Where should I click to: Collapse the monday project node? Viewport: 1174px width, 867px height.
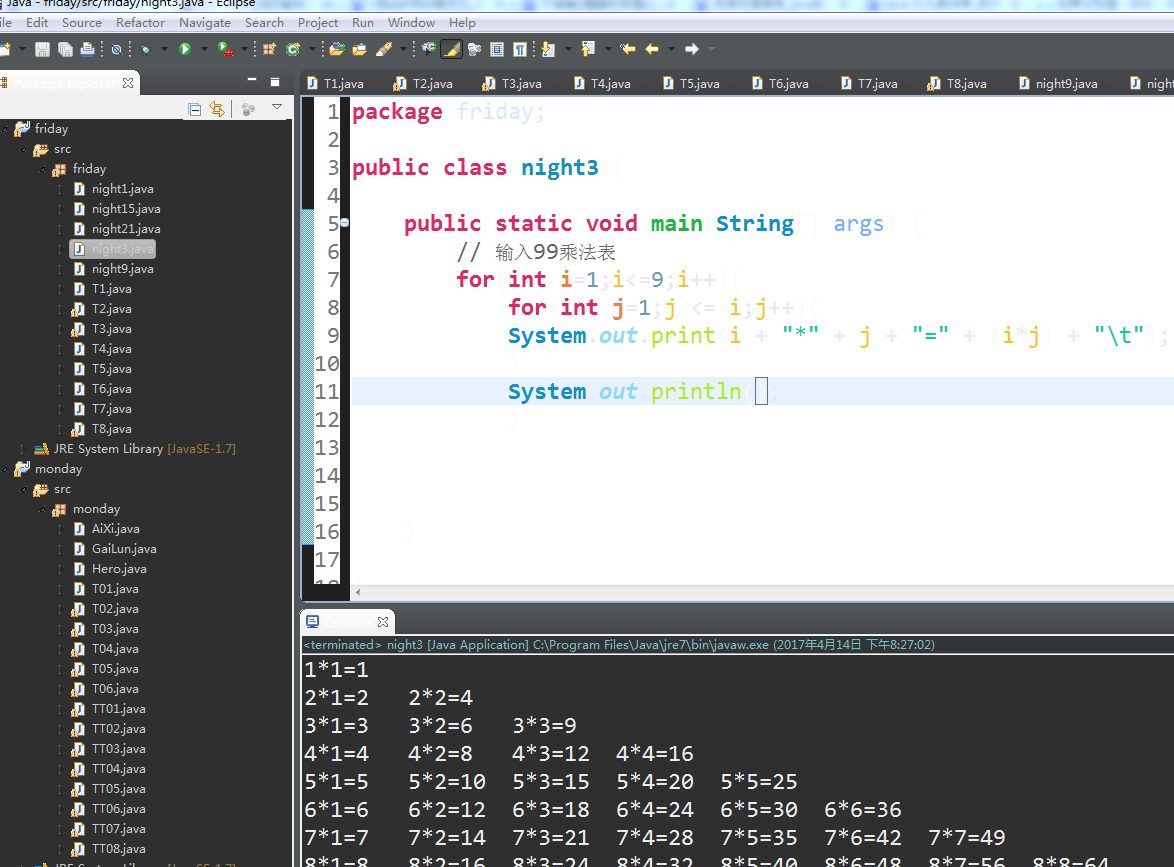(5, 469)
